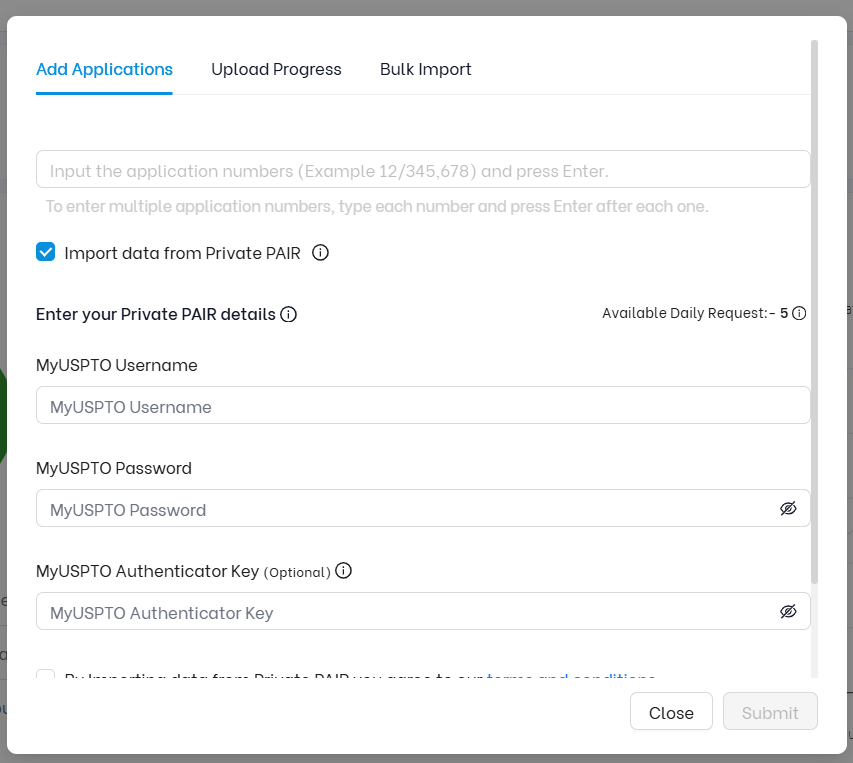Switch to the Upload Progress tab
Viewport: 853px width, 763px height.
[276, 69]
